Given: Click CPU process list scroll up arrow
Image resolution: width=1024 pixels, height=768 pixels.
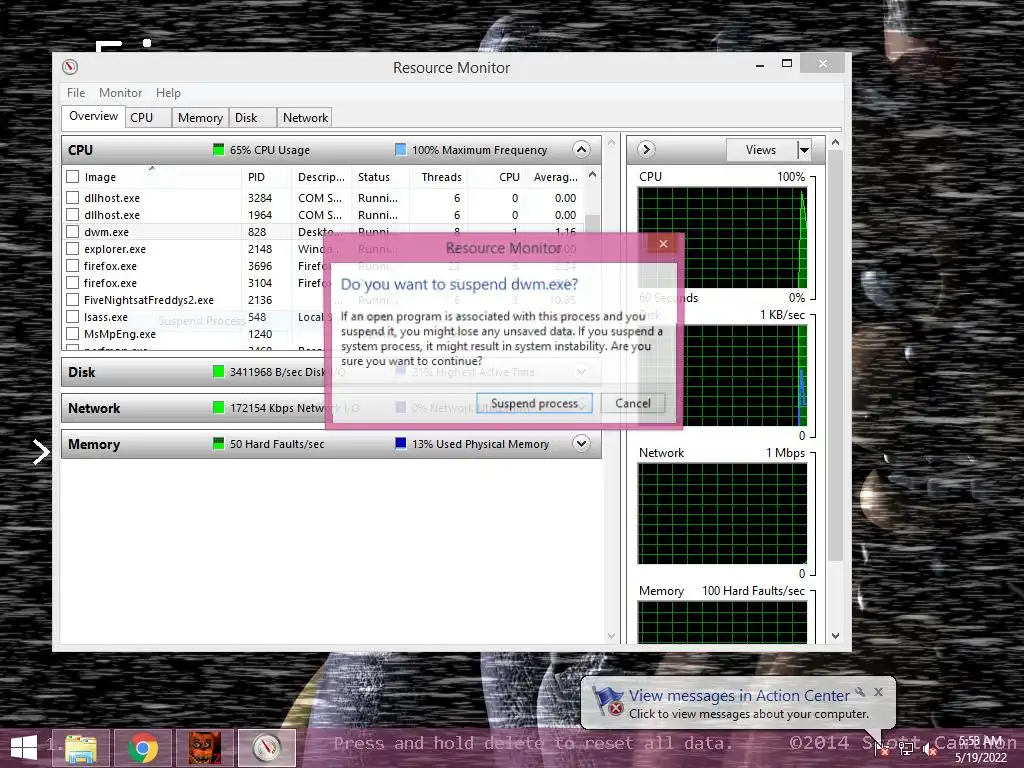Looking at the screenshot, I should 592,175.
